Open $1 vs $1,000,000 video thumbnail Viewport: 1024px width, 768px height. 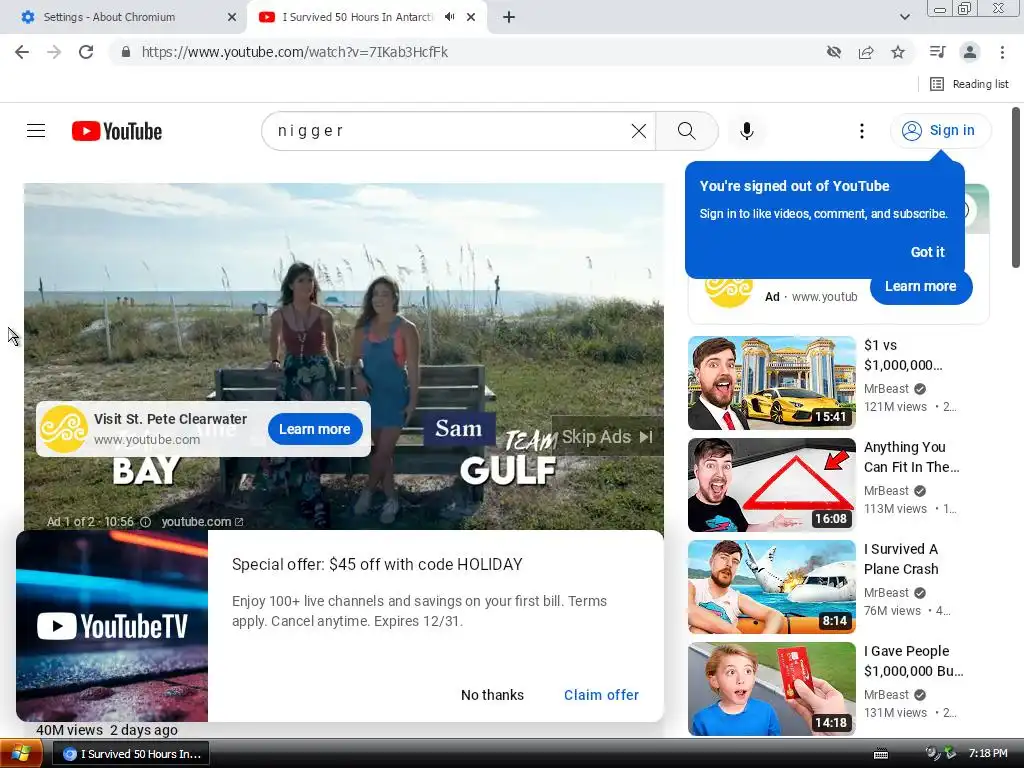[772, 383]
